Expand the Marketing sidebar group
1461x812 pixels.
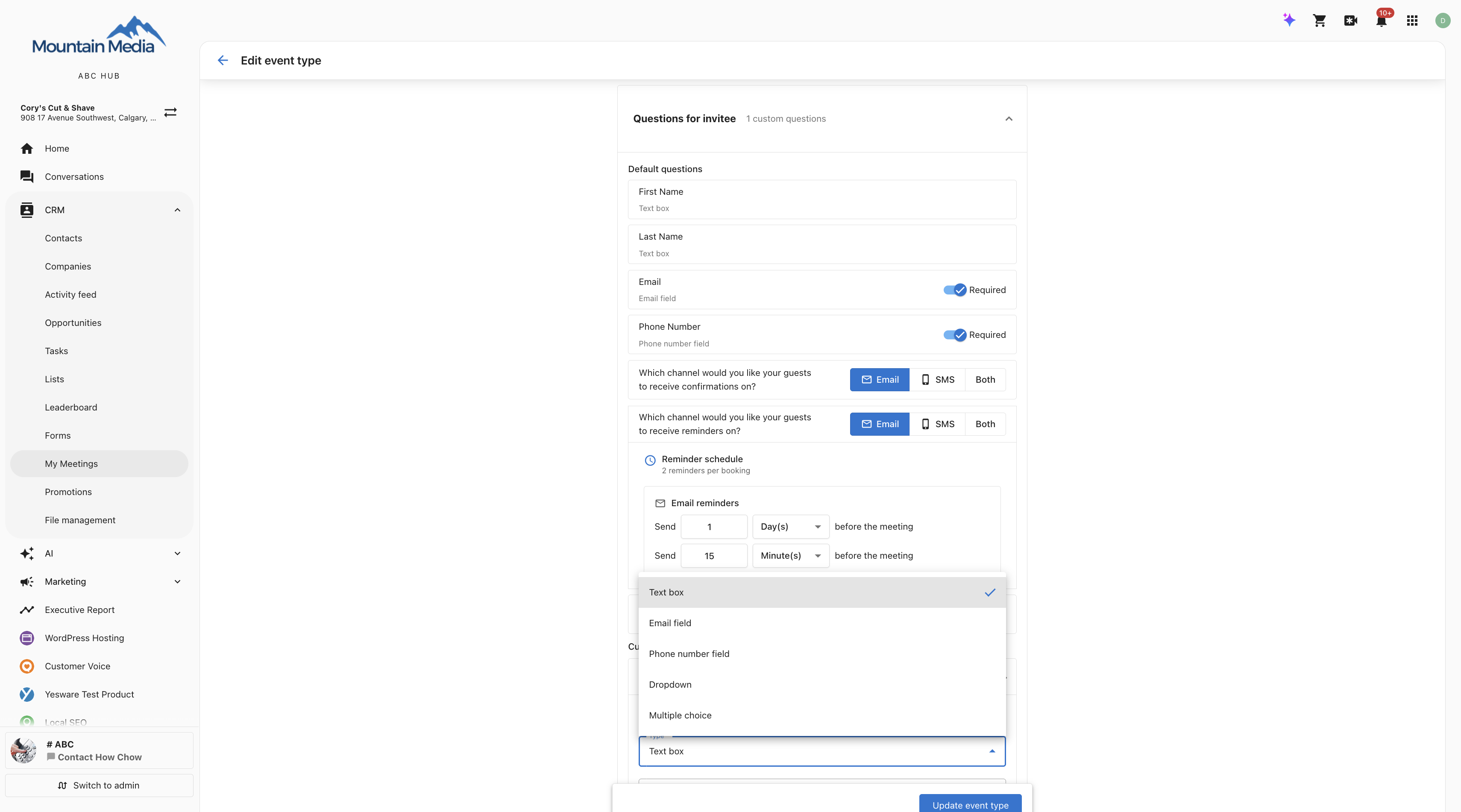point(178,582)
